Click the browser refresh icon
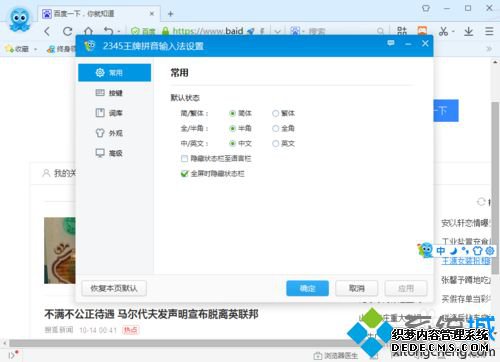500x362 pixels. pyautogui.click(x=68, y=31)
